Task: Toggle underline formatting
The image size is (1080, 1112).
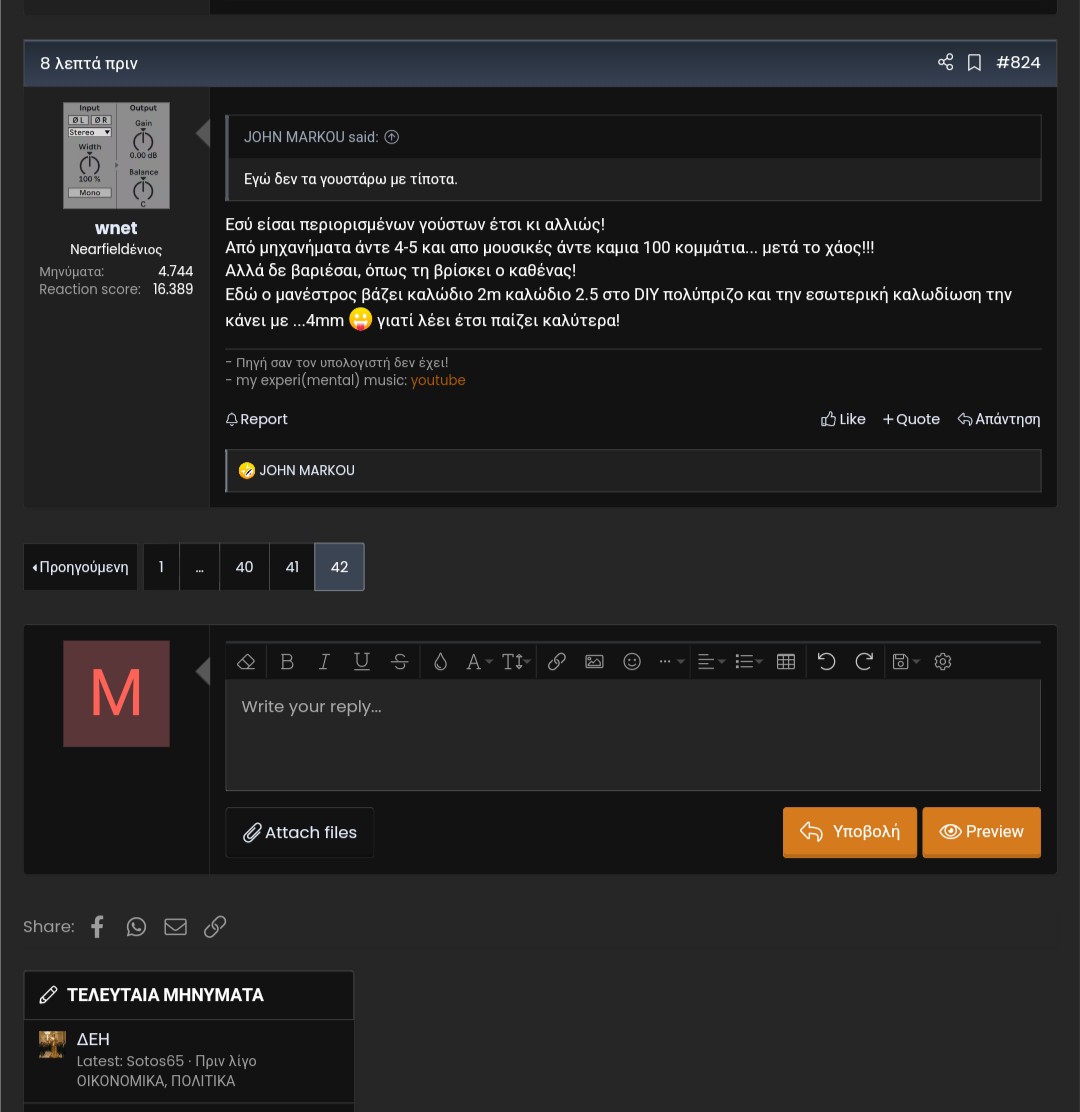Action: pyautogui.click(x=362, y=662)
